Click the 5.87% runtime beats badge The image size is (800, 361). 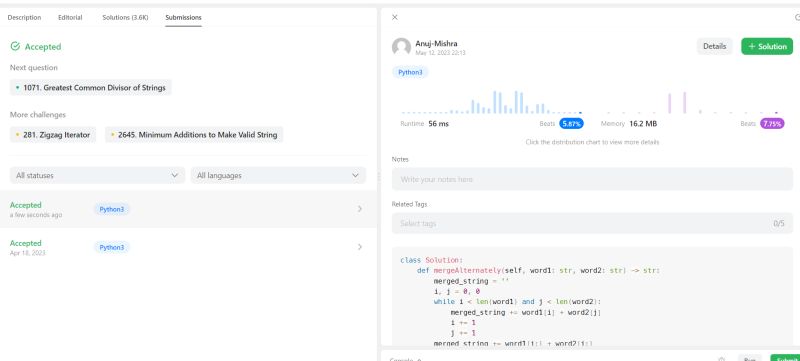571,123
